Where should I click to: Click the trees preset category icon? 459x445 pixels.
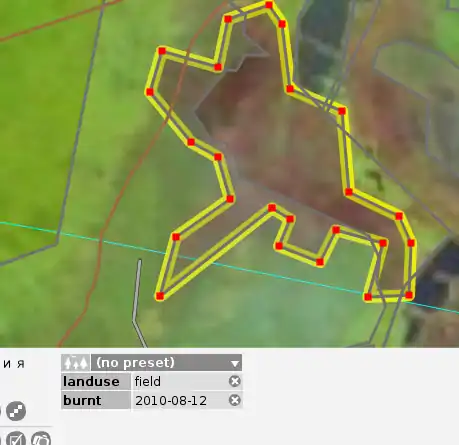76,362
